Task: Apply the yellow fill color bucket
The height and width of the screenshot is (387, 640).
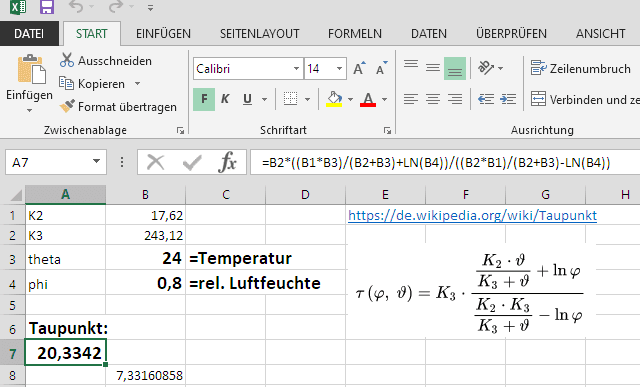Action: pos(334,99)
